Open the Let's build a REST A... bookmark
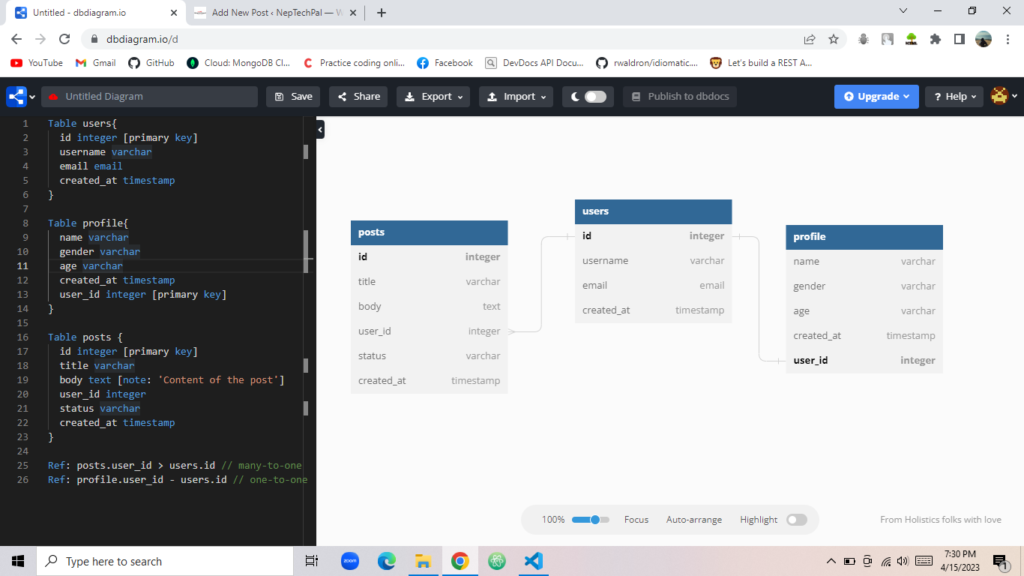 (x=761, y=63)
